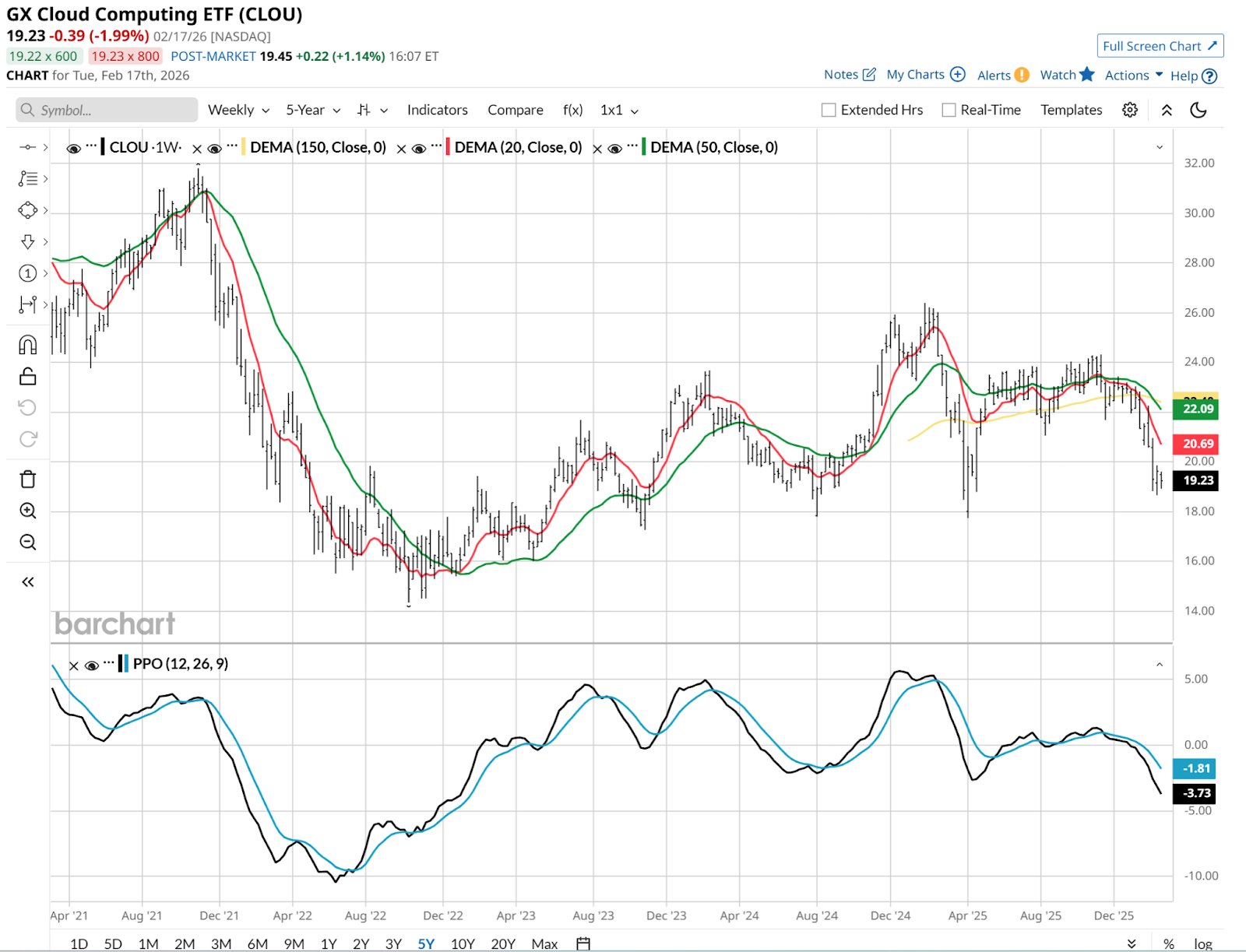1246x952 pixels.
Task: Open the Full Screen Chart
Action: click(1160, 46)
